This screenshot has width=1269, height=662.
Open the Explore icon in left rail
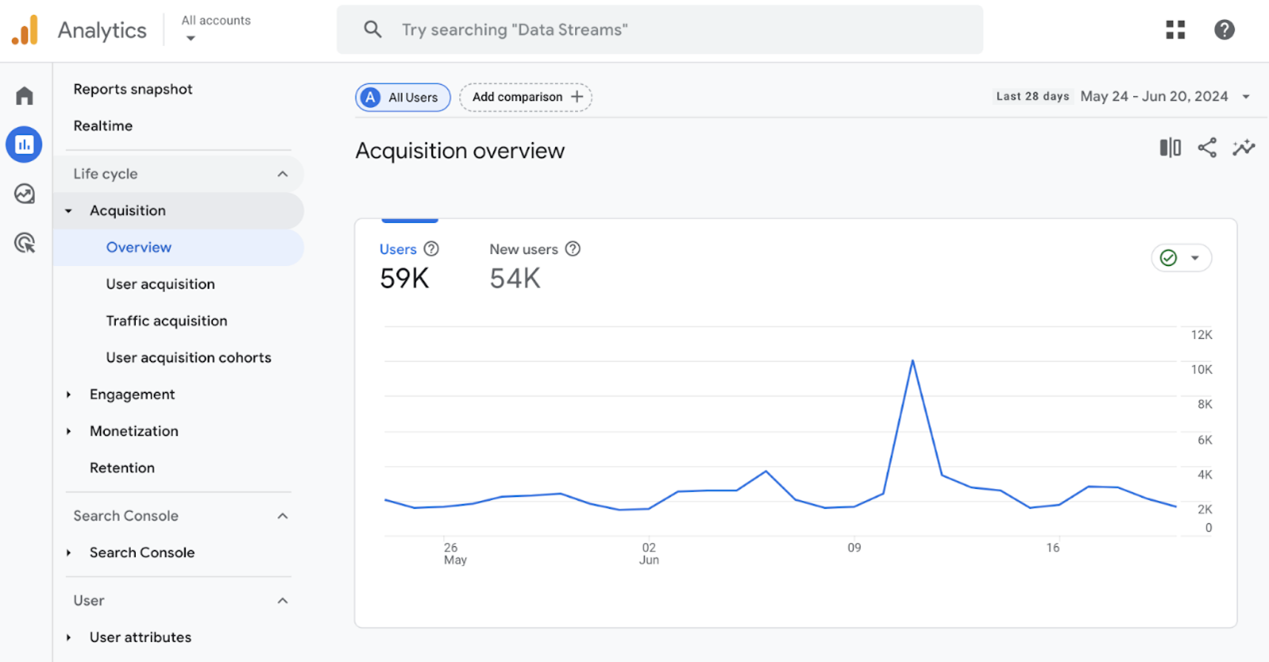(x=24, y=194)
